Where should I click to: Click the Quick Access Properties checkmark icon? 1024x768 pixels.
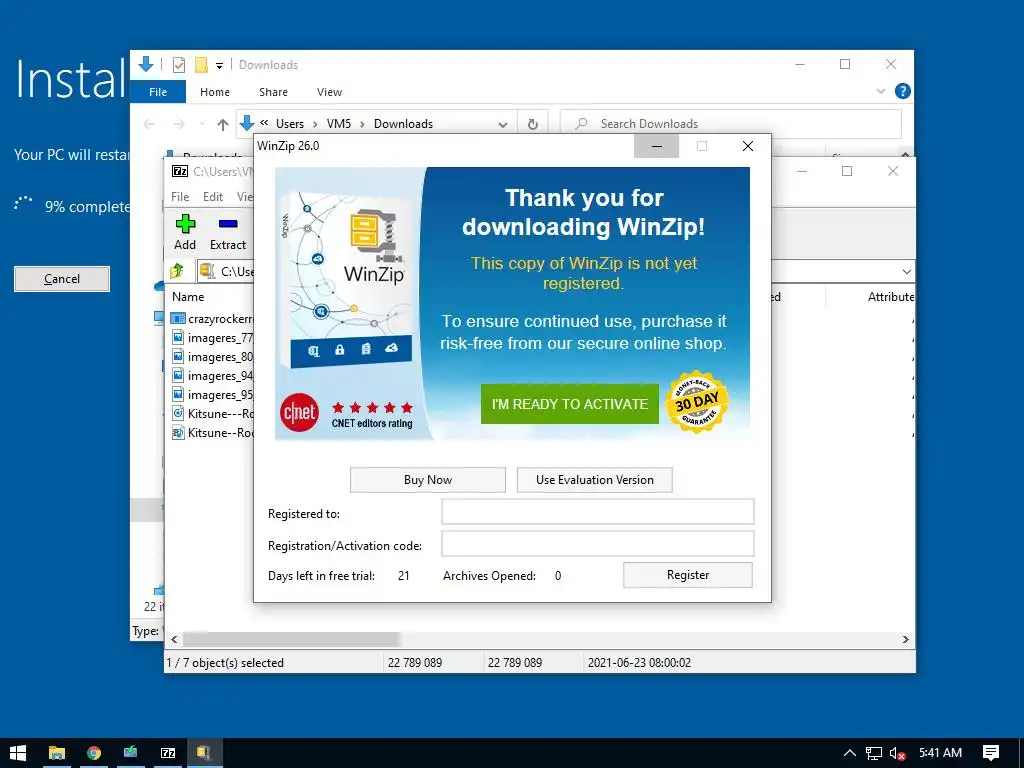[x=178, y=65]
